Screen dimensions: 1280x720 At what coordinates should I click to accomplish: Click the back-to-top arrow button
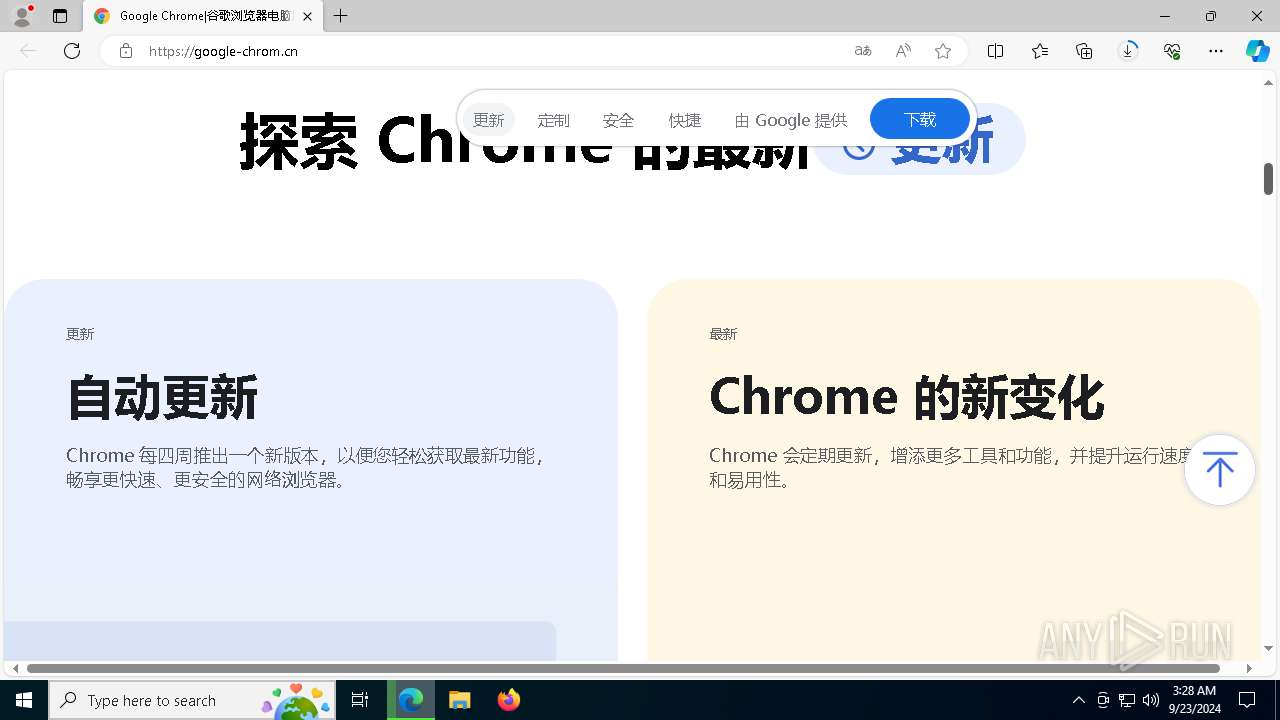(1219, 470)
